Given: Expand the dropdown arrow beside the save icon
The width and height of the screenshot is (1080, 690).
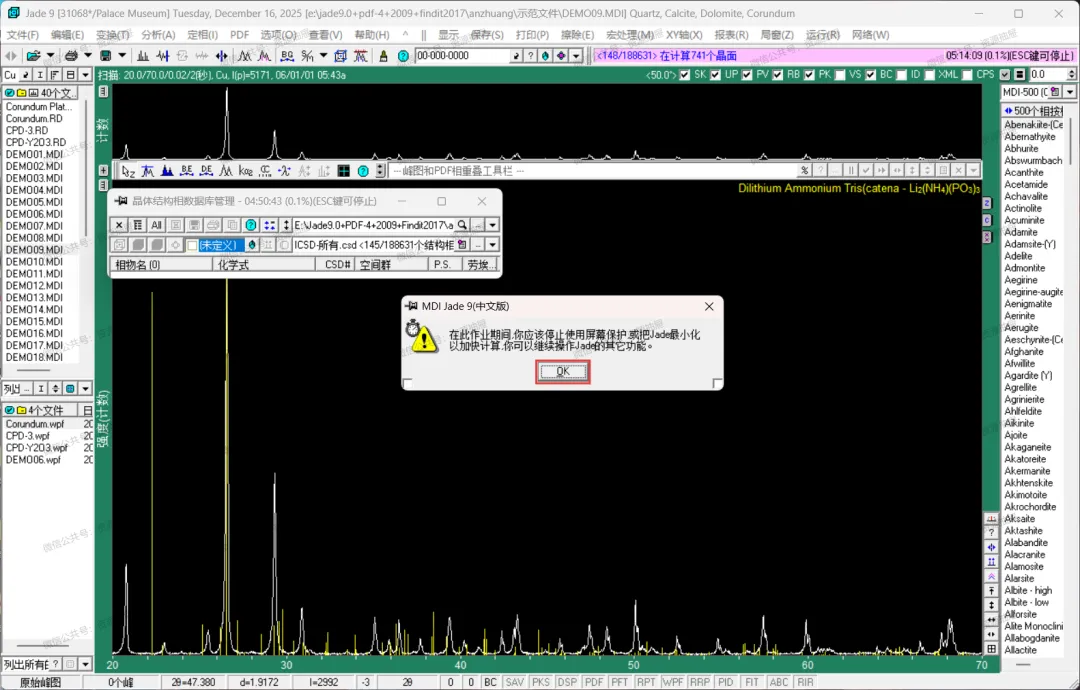Looking at the screenshot, I should [122, 56].
